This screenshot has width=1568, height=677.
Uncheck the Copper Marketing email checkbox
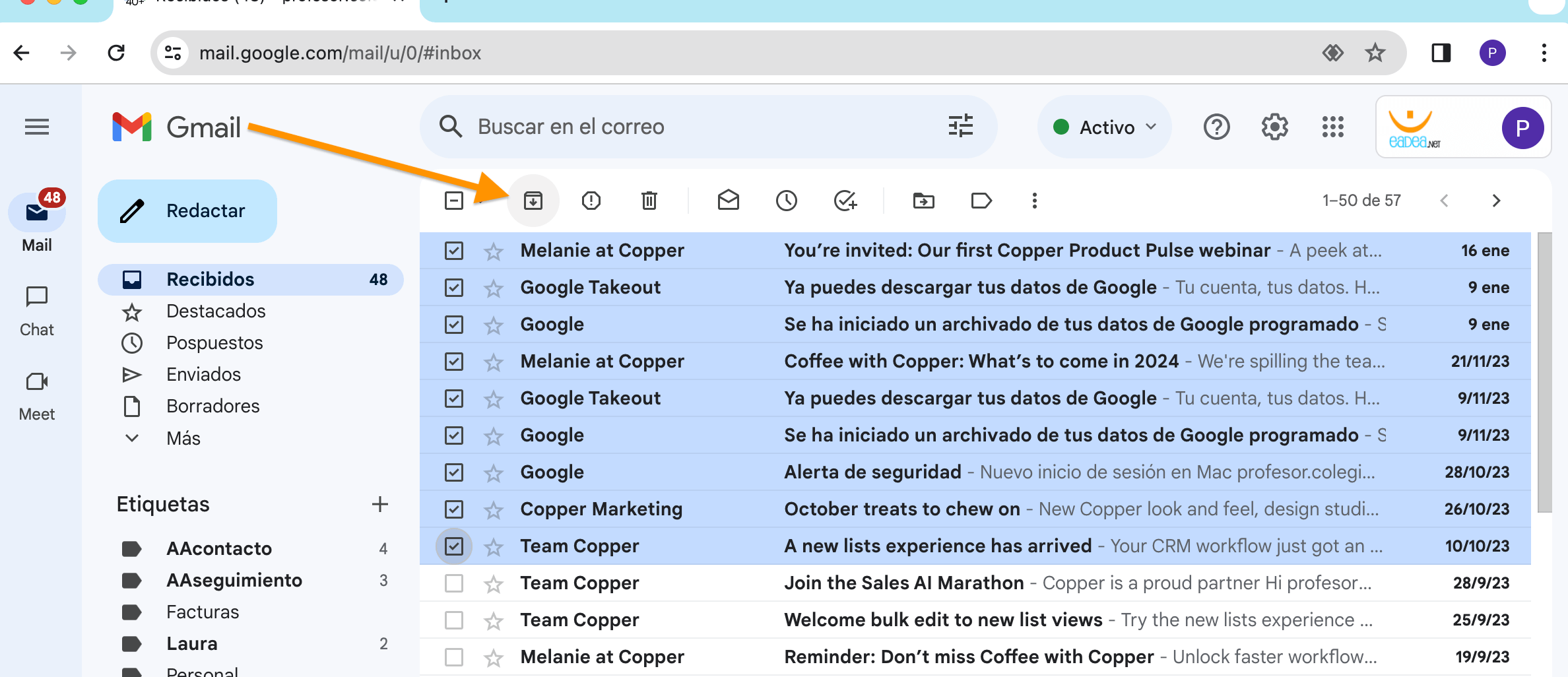pos(454,509)
